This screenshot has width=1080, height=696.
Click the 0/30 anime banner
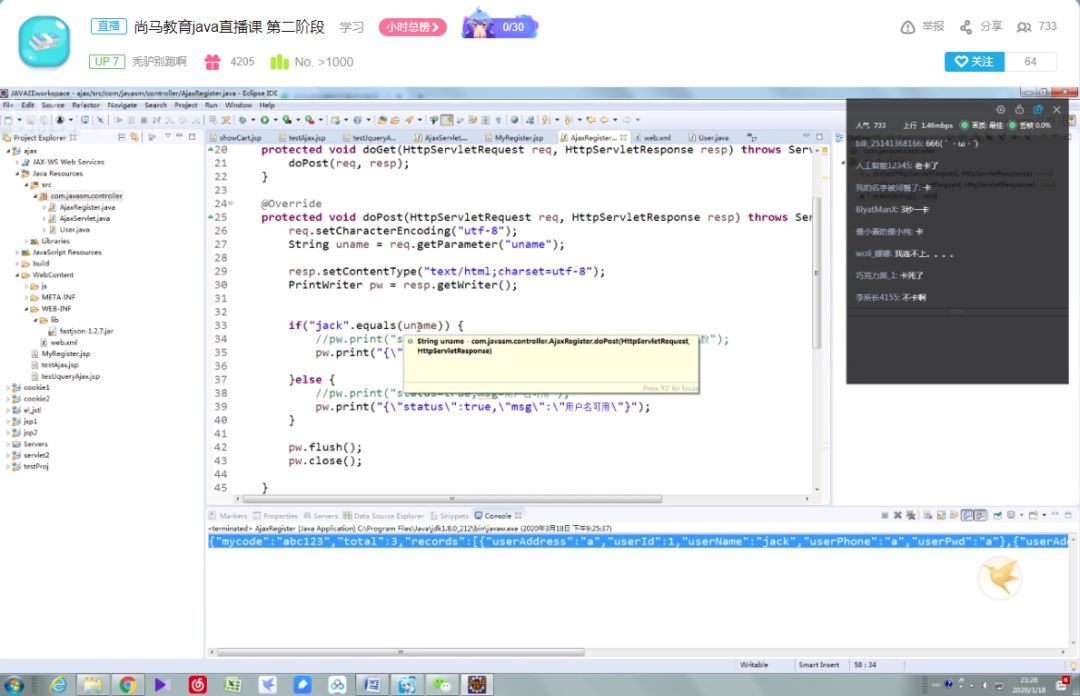[x=500, y=25]
